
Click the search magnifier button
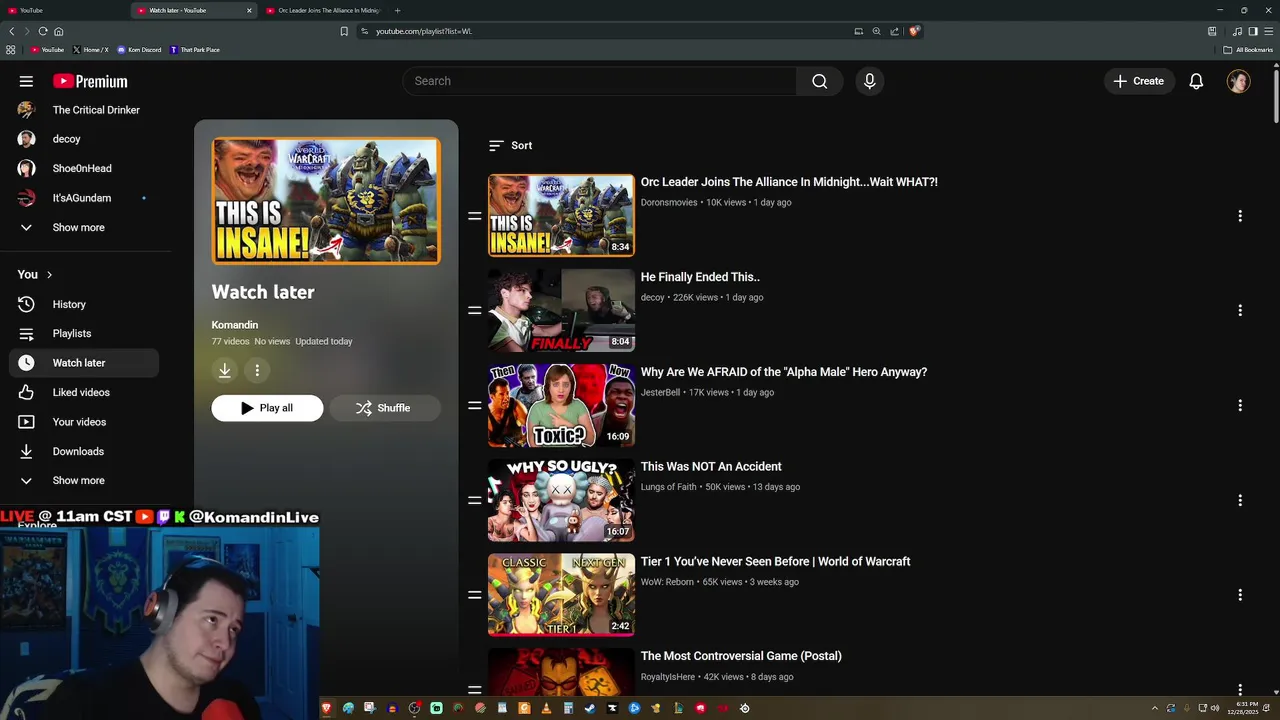click(x=820, y=81)
